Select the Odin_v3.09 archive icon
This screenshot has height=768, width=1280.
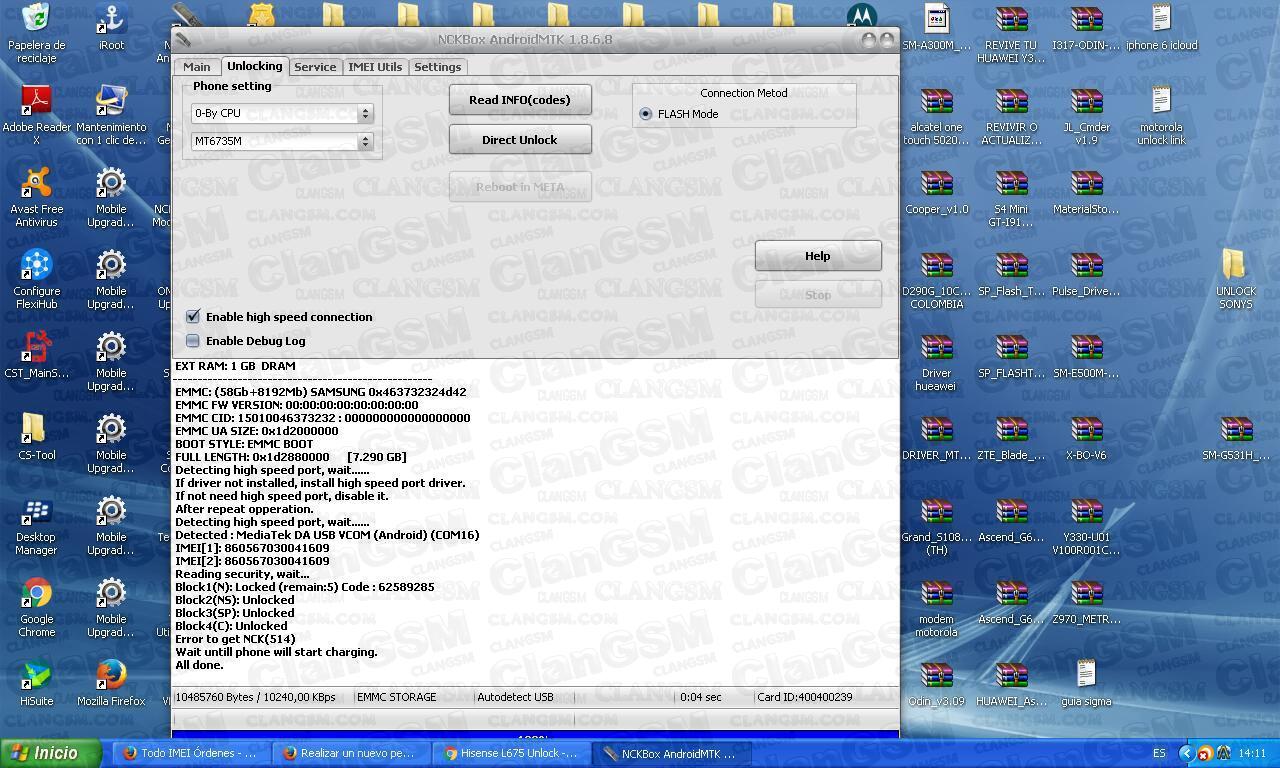936,683
